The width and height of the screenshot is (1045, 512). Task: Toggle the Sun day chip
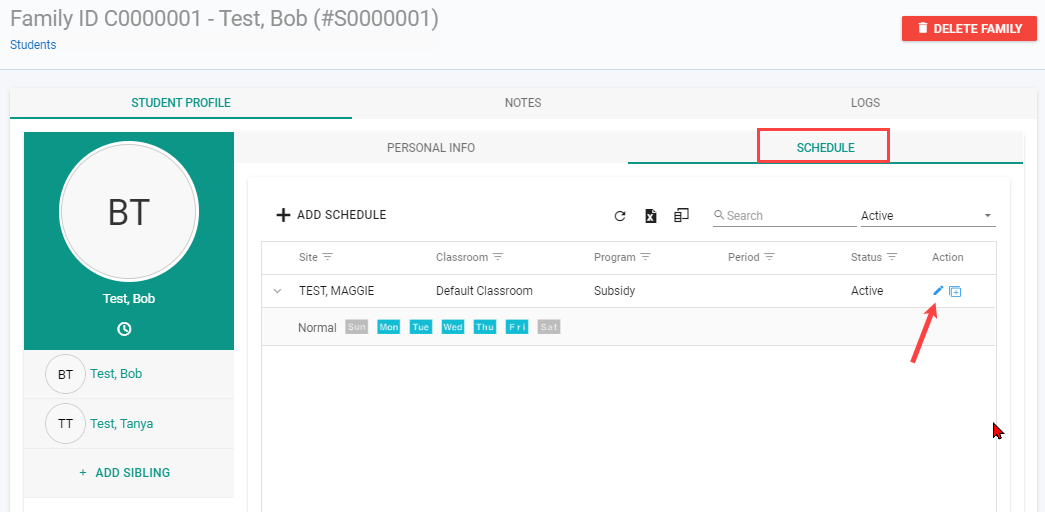pos(357,327)
